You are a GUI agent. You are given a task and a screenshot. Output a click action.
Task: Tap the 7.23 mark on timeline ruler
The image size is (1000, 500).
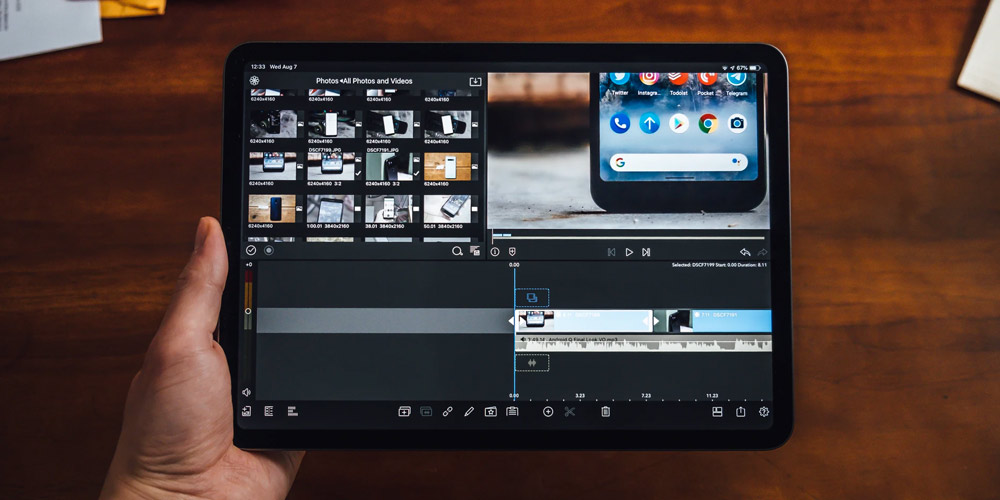[x=646, y=395]
